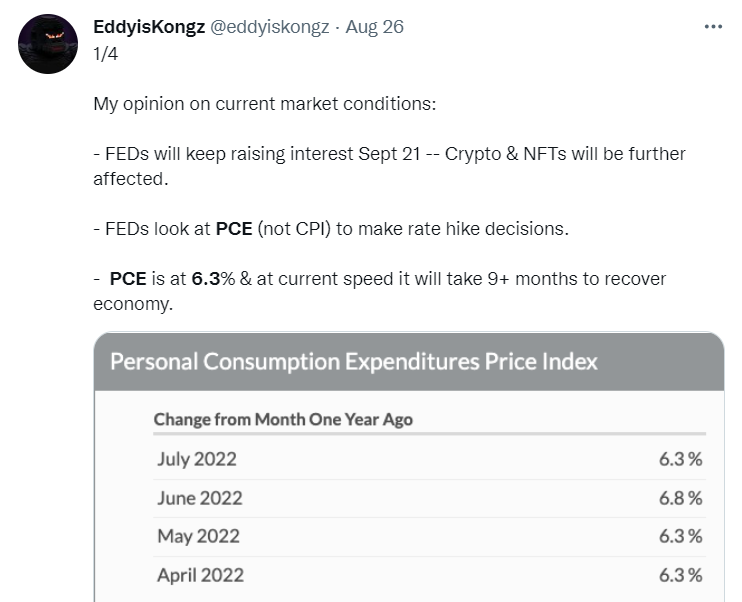Image resolution: width=742 pixels, height=602 pixels.
Task: Click the @eddyiskongz handle
Action: pos(270,27)
